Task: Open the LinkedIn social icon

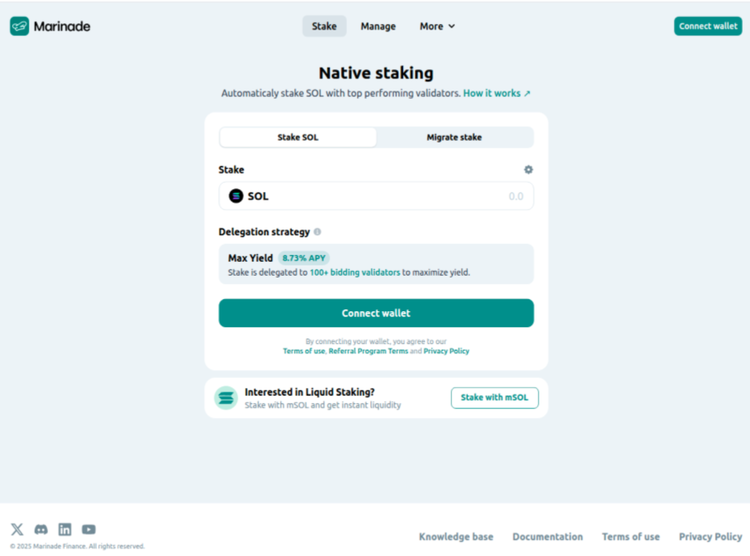Action: click(65, 529)
